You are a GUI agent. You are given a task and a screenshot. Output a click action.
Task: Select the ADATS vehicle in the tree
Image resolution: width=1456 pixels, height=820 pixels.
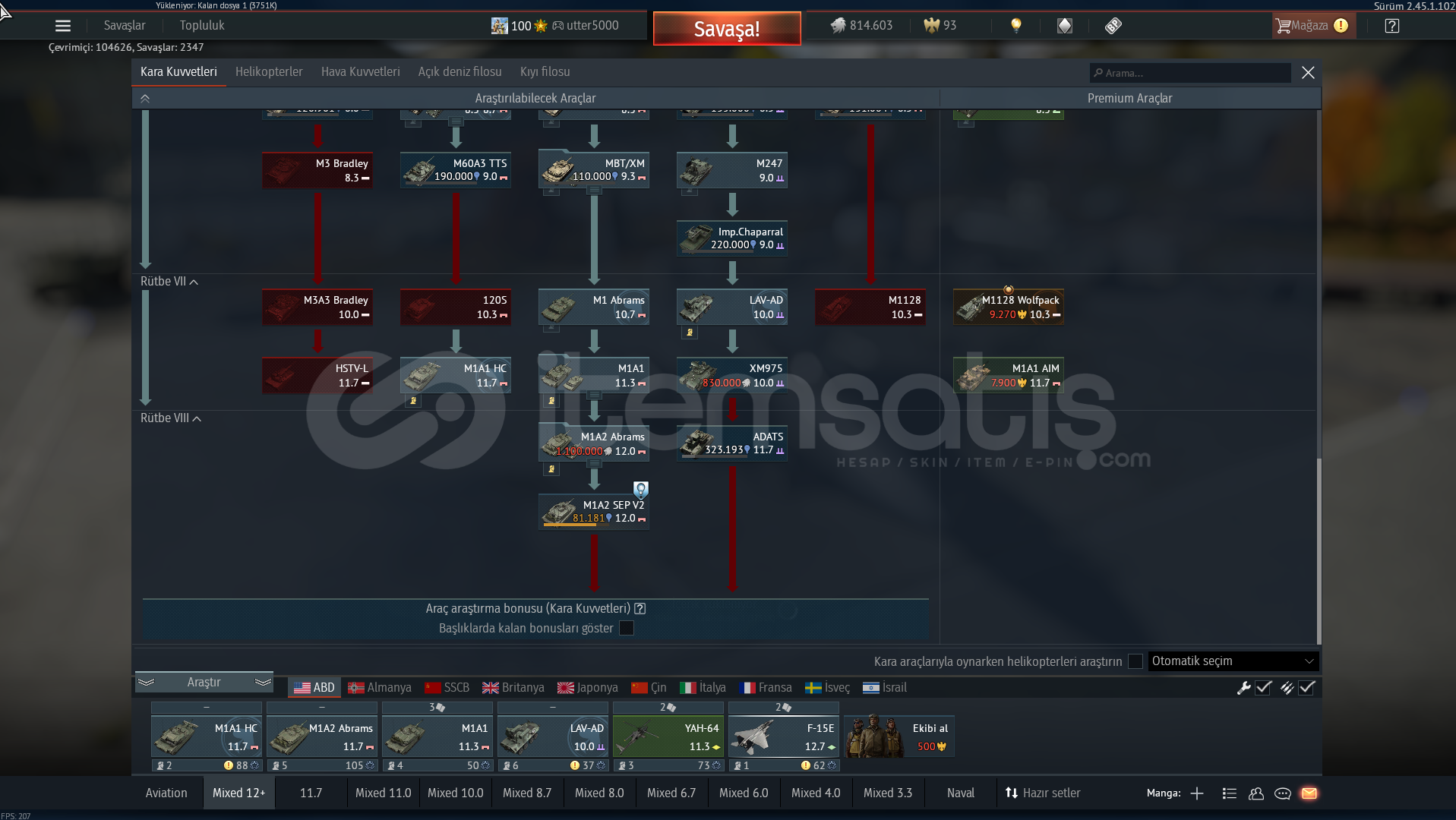732,443
